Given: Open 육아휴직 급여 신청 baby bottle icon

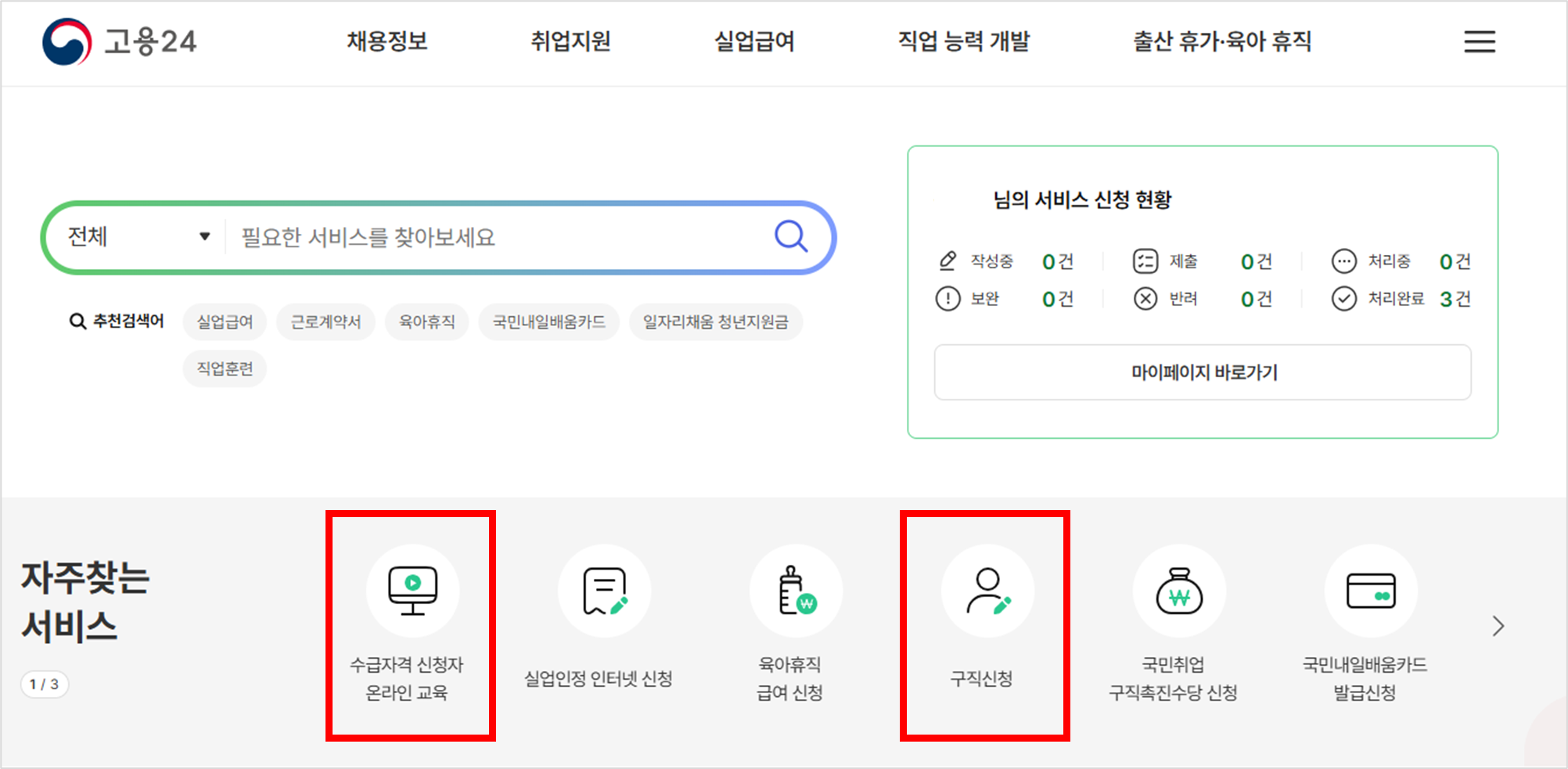Looking at the screenshot, I should [796, 591].
